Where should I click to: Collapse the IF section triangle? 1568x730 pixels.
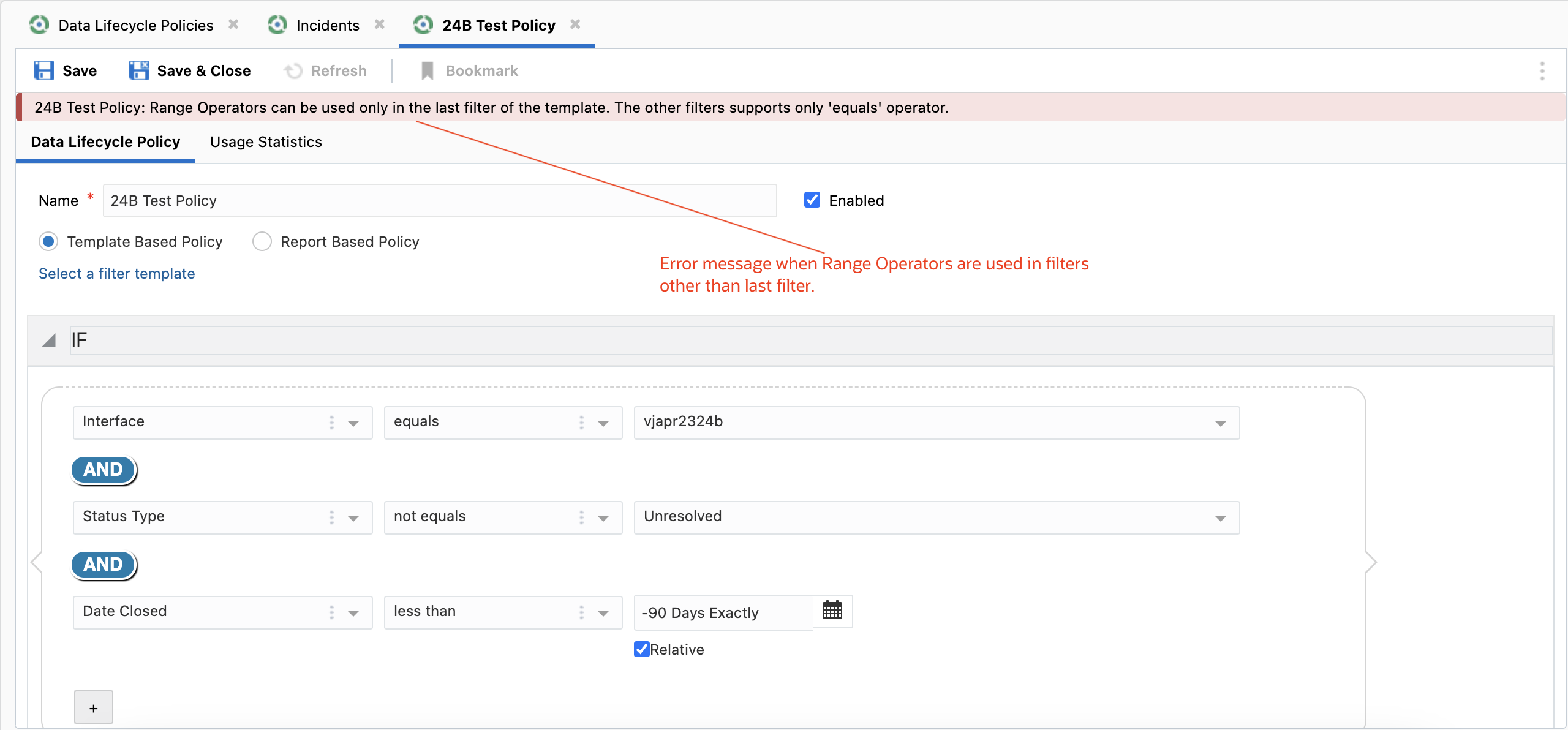pos(49,341)
